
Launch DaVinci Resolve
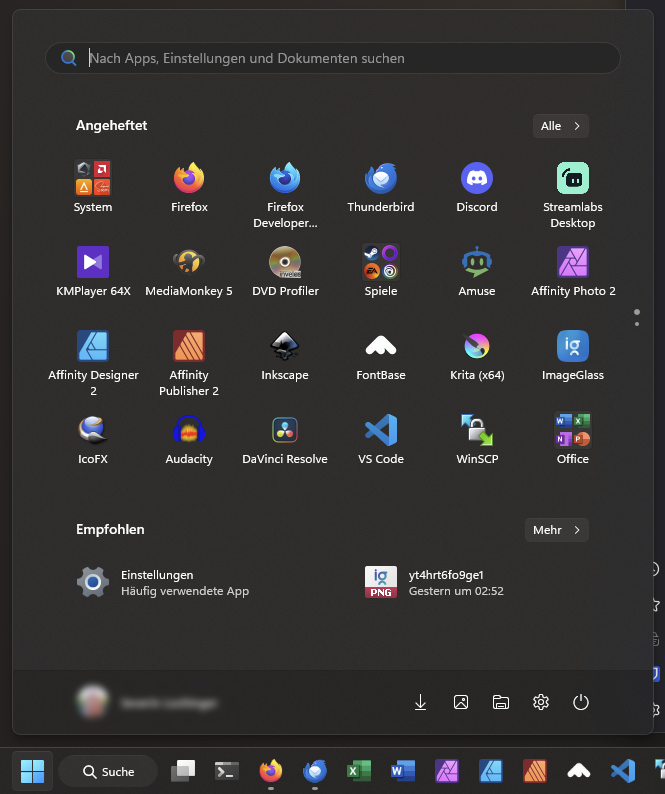click(x=285, y=439)
